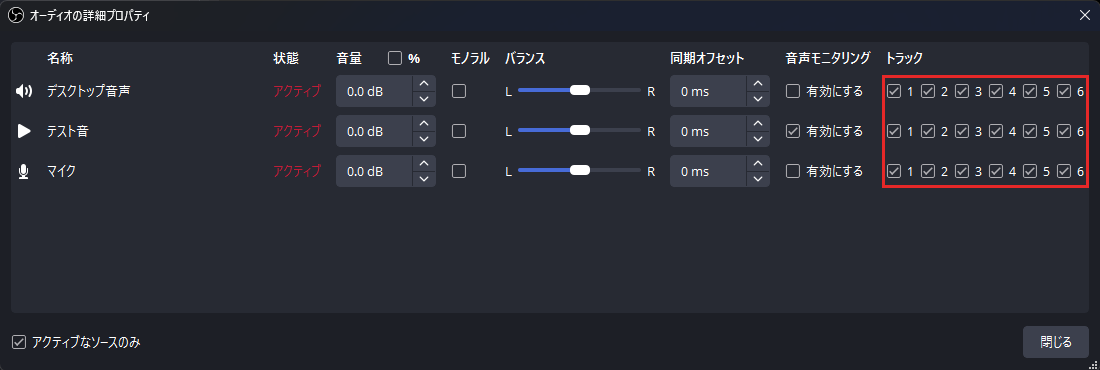The image size is (1100, 370).
Task: Uncheck track 4 for デスクトップ音声
Action: coord(996,91)
